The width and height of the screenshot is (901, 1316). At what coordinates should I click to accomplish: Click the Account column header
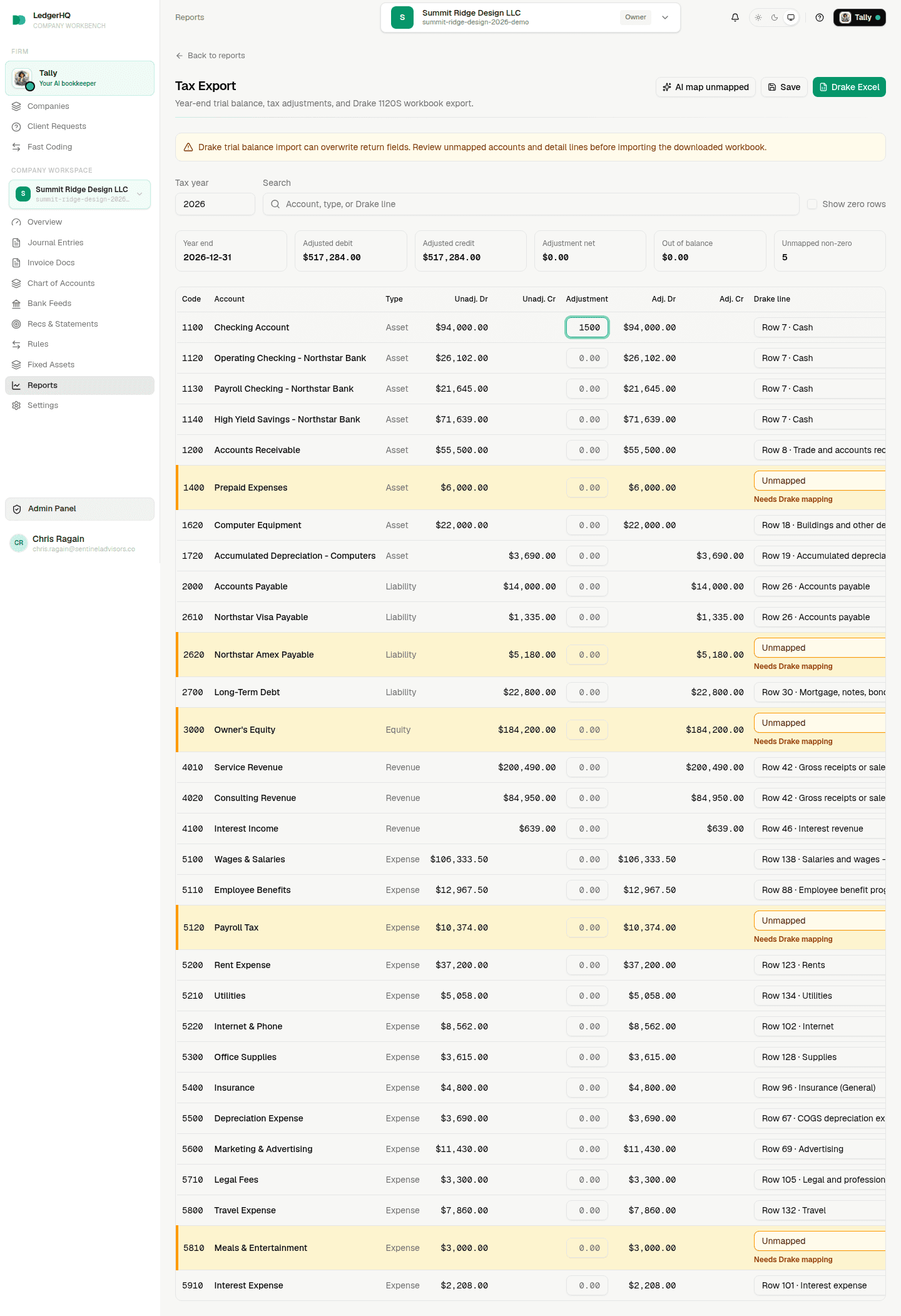point(229,299)
